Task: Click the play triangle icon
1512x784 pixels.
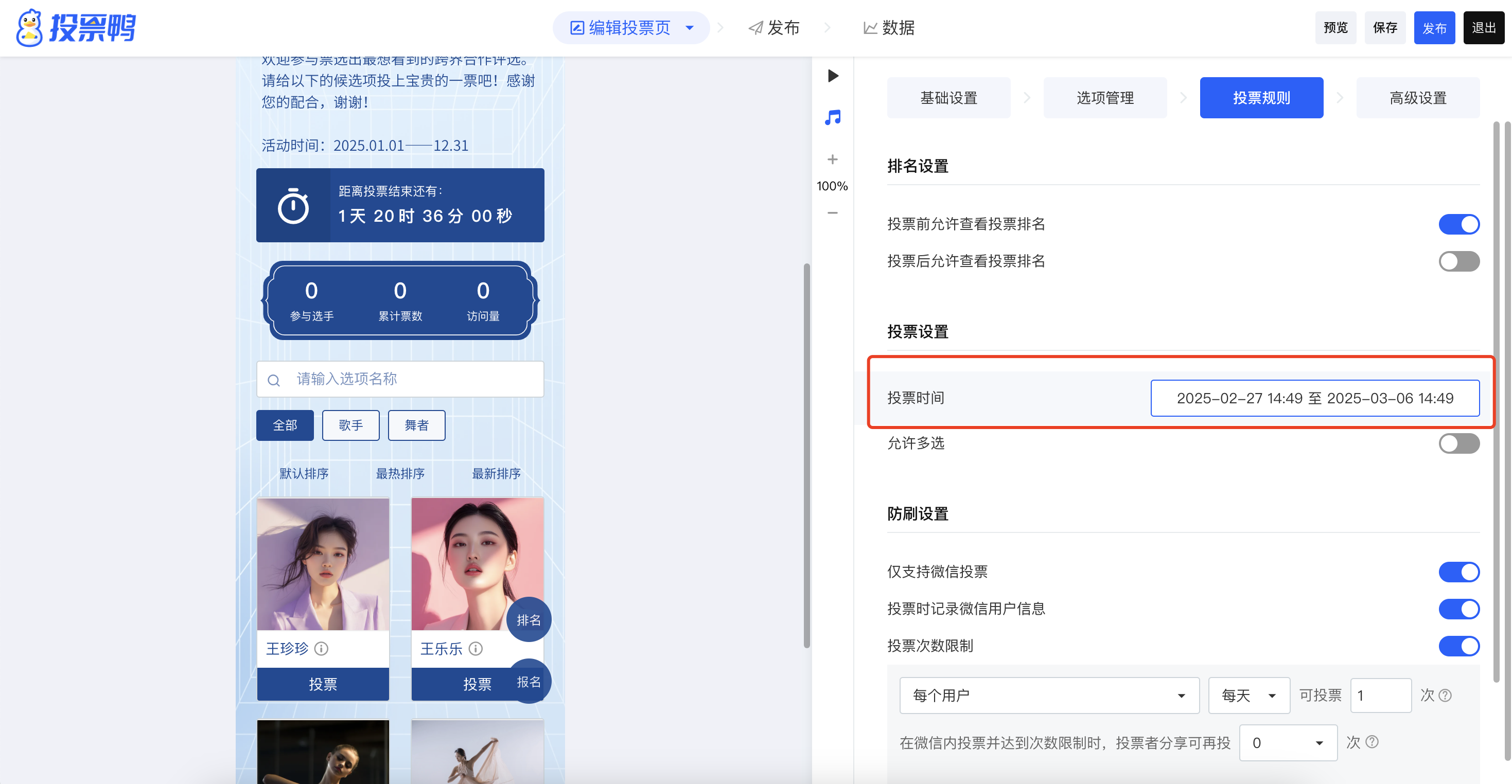Action: click(832, 76)
